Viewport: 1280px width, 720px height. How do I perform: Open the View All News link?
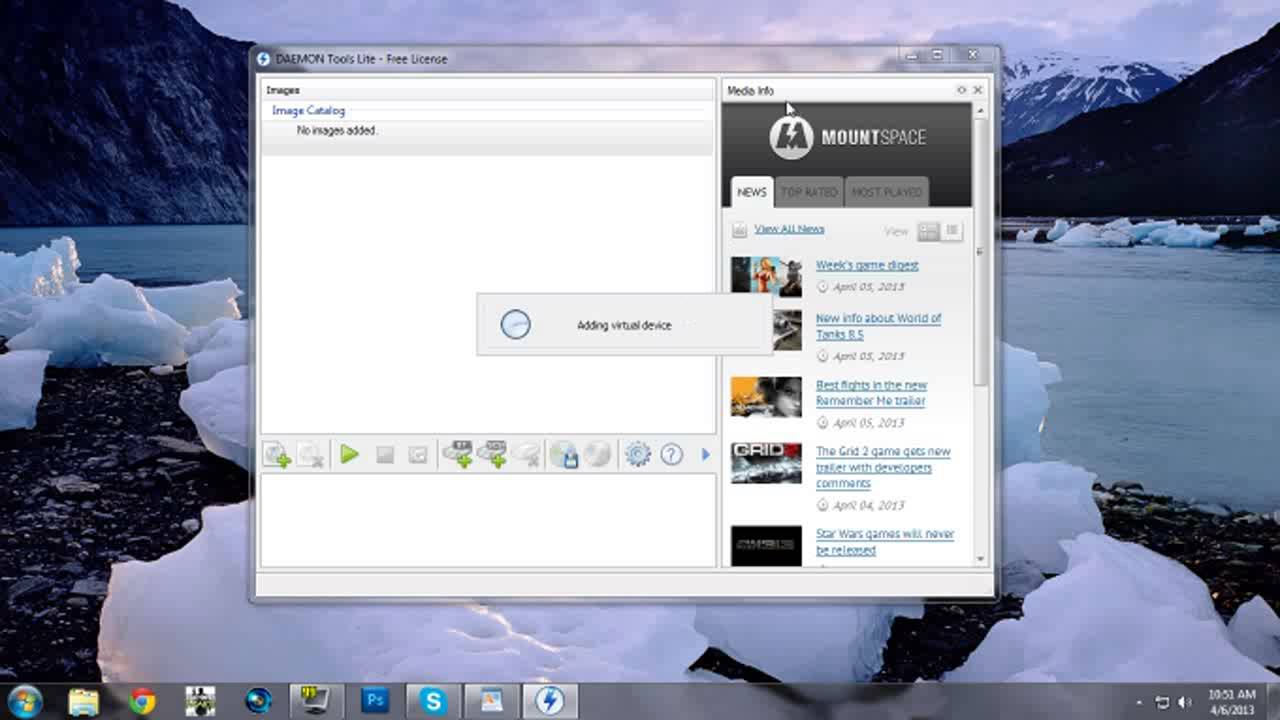(789, 229)
